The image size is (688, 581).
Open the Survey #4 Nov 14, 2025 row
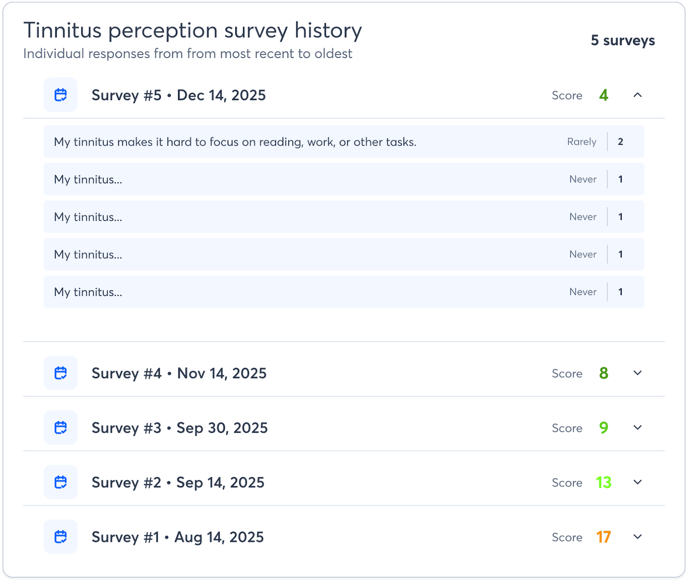(x=179, y=373)
